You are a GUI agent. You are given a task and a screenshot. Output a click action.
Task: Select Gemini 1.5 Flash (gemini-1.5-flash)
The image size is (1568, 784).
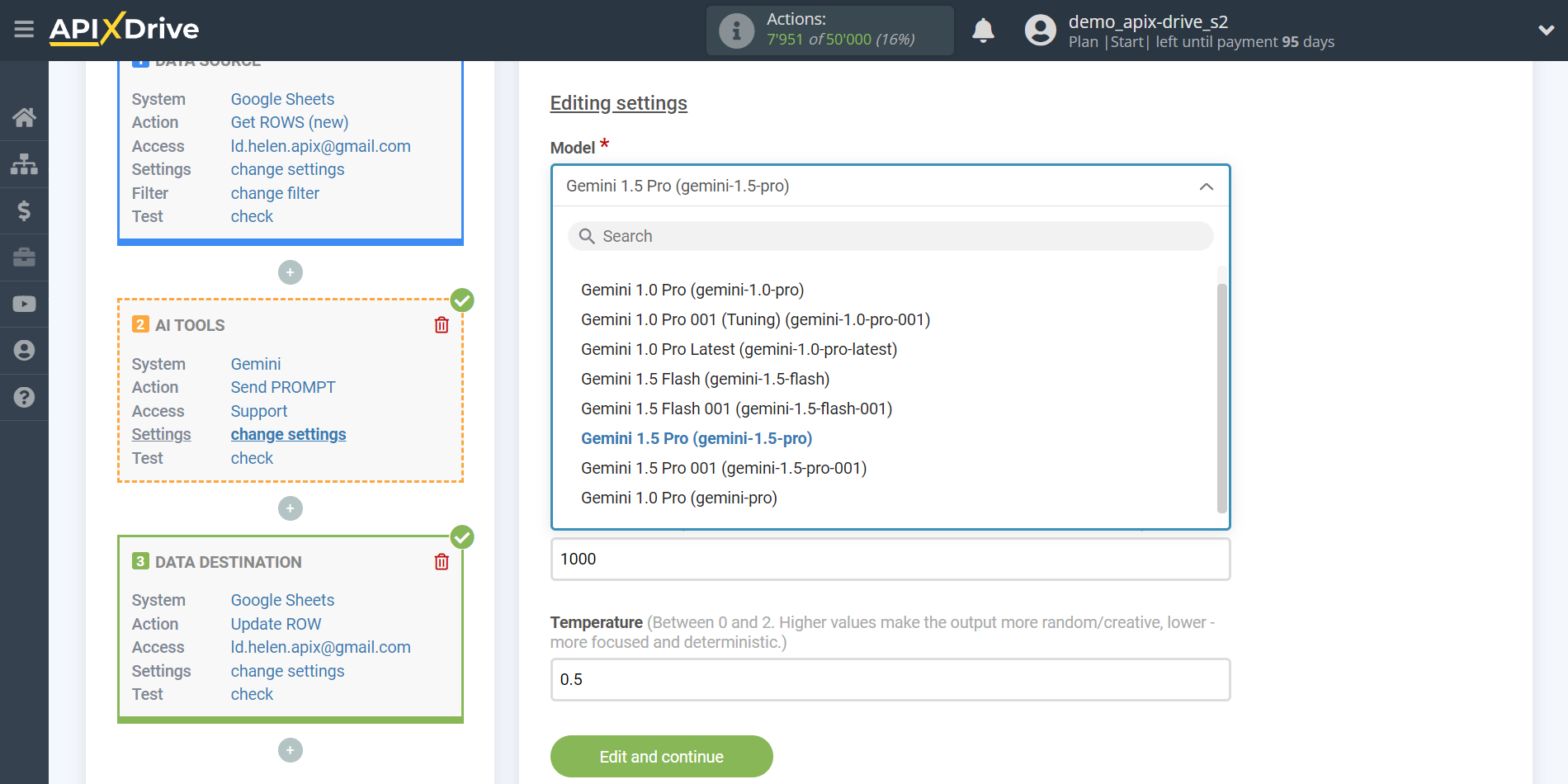point(705,379)
